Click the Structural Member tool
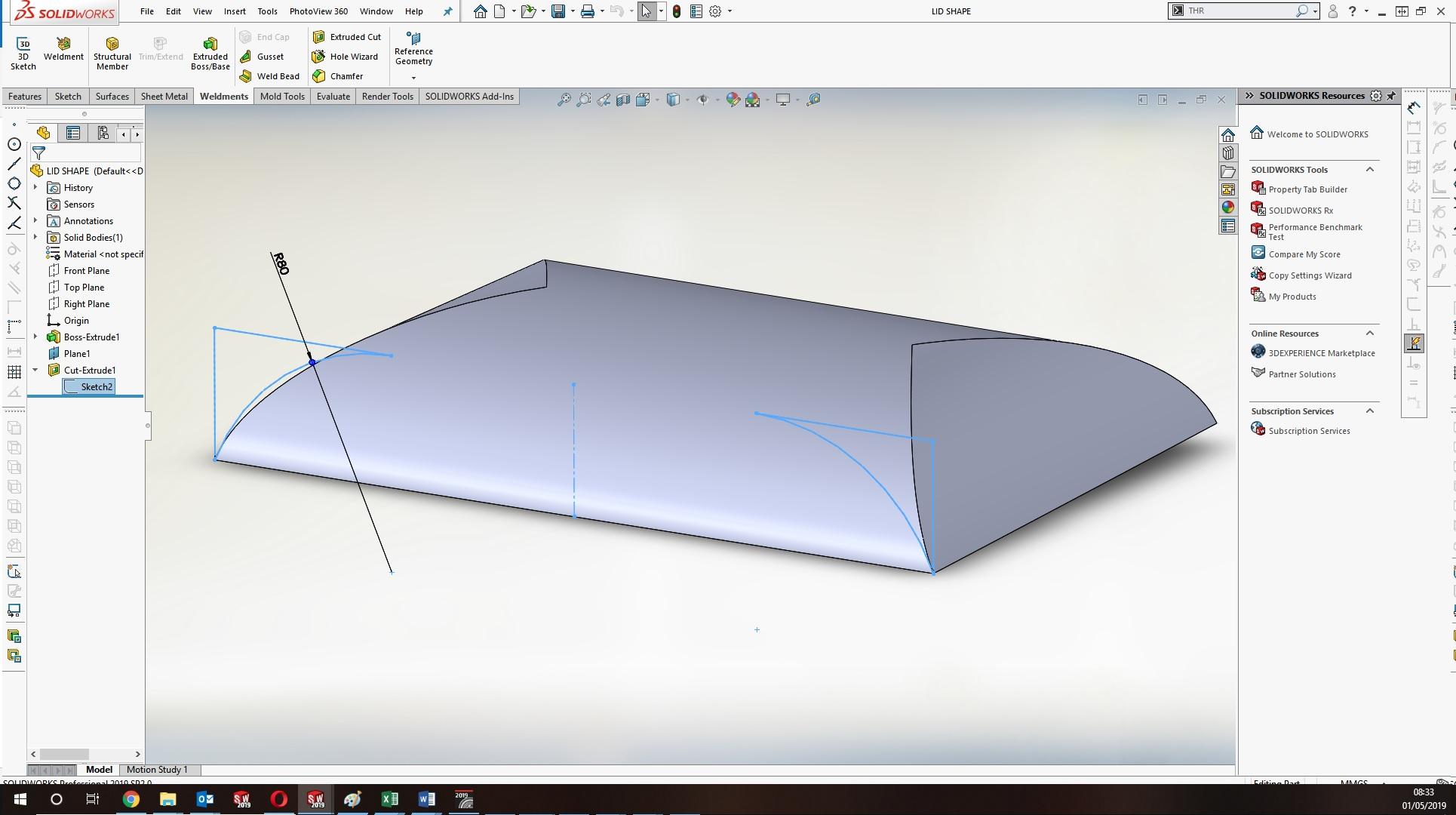1456x815 pixels. tap(112, 51)
